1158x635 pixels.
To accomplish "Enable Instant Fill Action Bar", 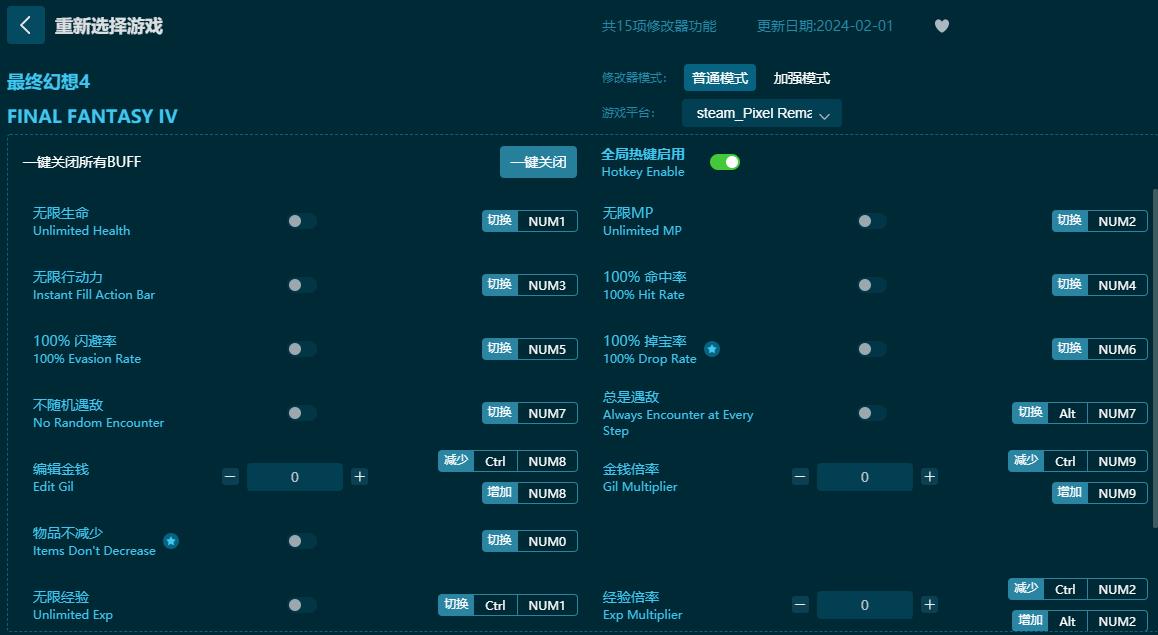I will pyautogui.click(x=302, y=285).
